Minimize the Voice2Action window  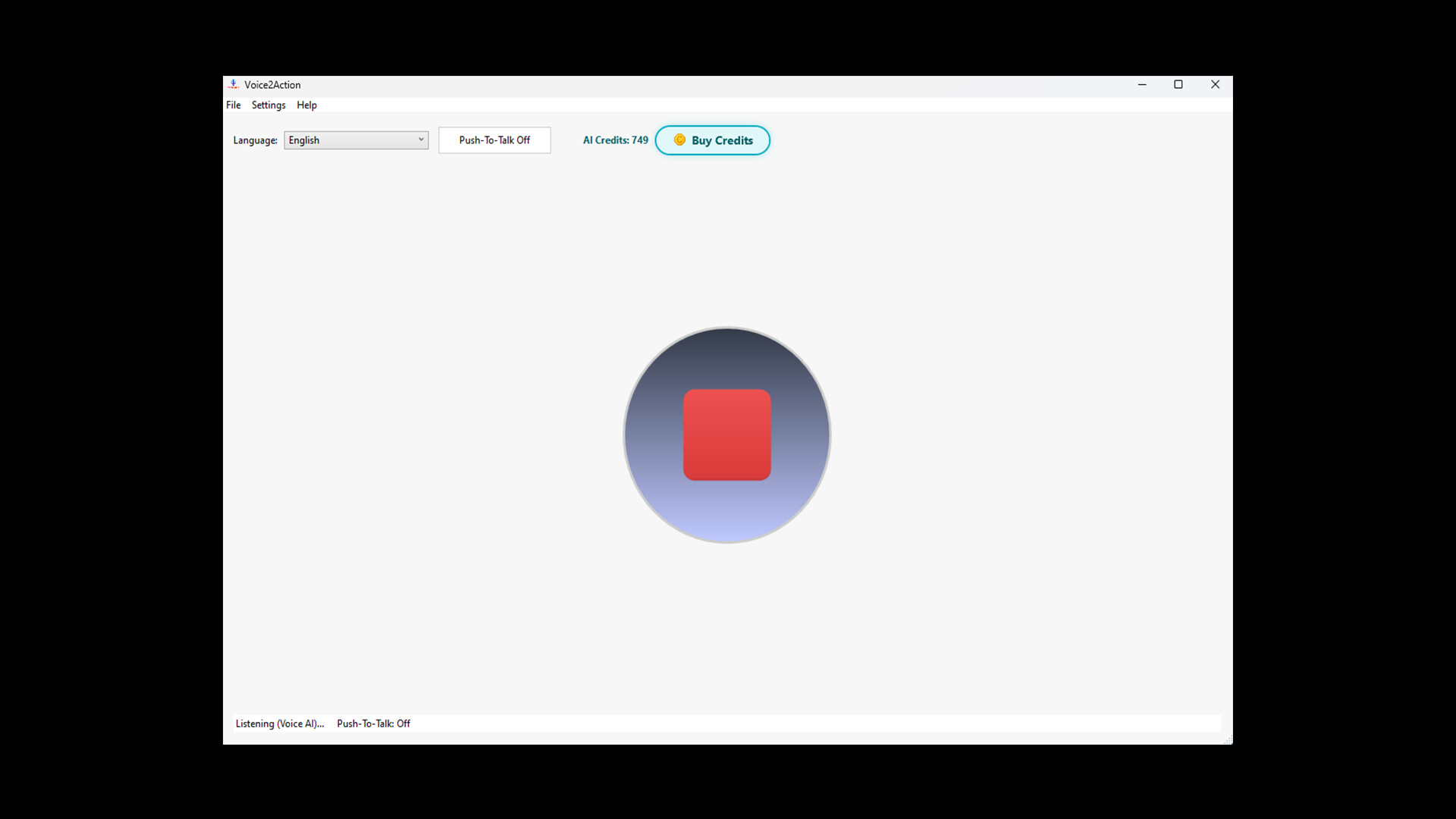(1142, 84)
